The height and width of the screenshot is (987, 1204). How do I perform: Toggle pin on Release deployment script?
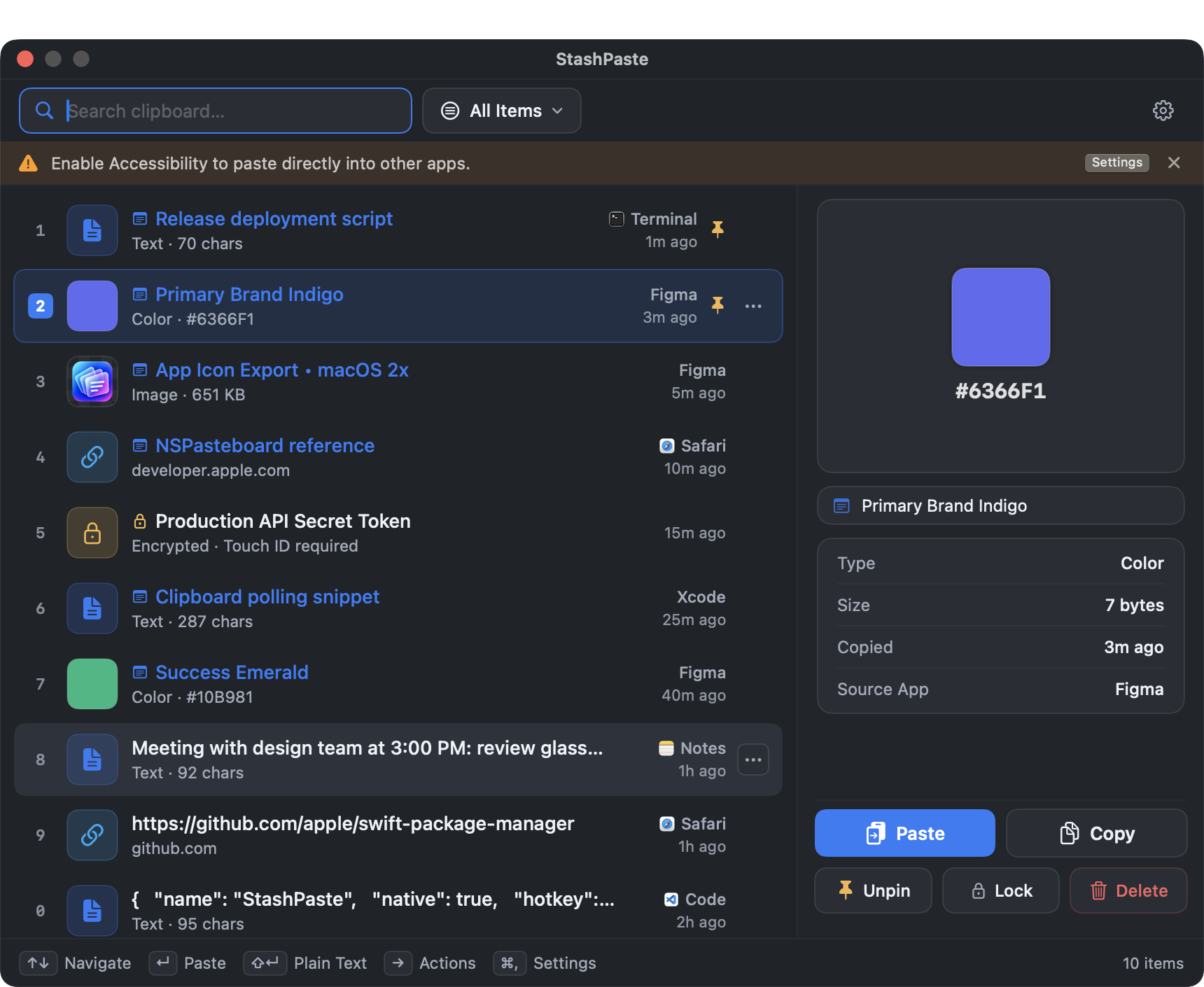tap(717, 230)
